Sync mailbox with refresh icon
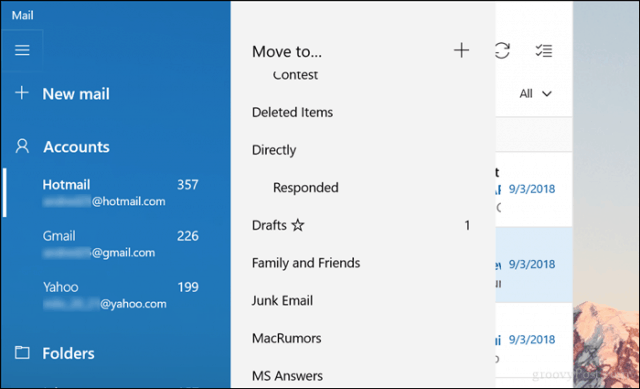The height and width of the screenshot is (389, 640). 502,51
